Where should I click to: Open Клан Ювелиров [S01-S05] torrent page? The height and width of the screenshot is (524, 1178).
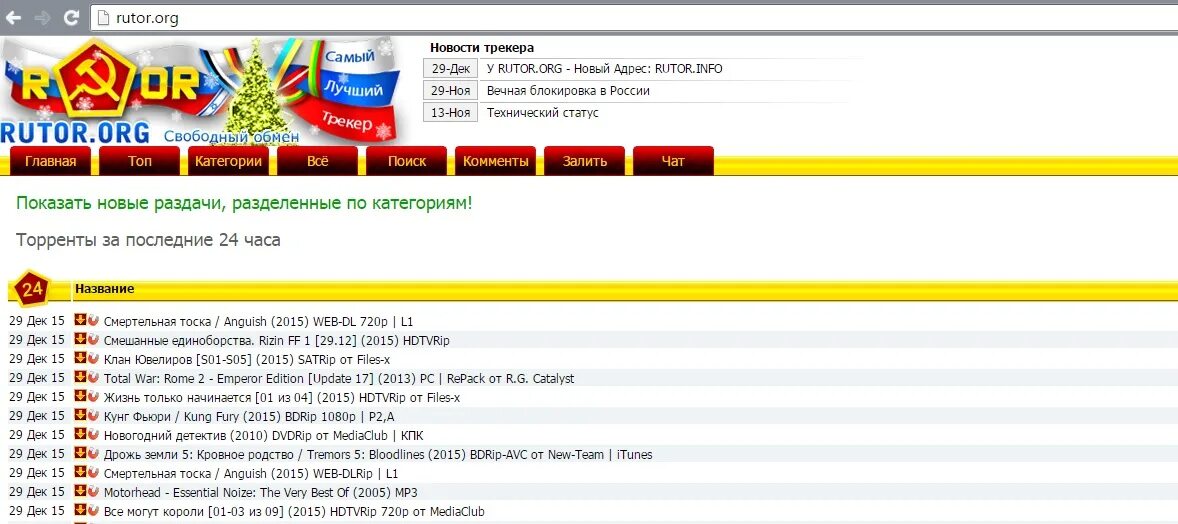(x=246, y=359)
